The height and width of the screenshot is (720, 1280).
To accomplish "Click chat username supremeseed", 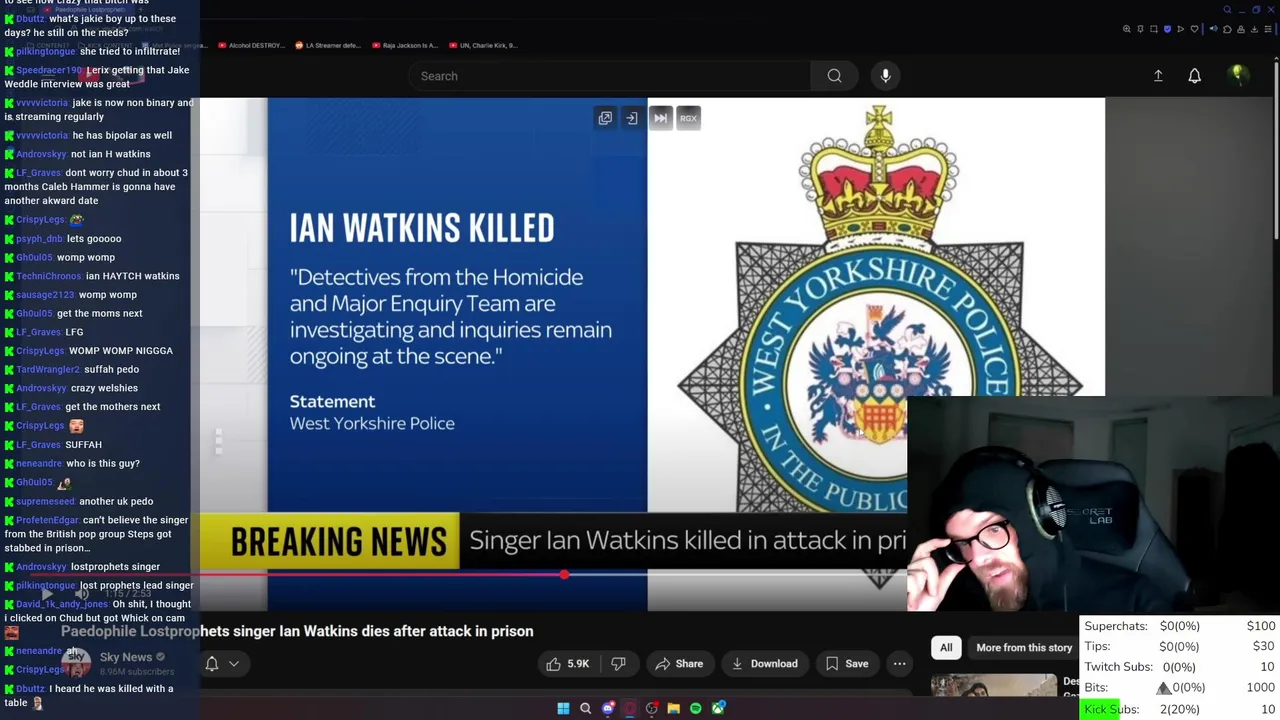I will tap(45, 501).
